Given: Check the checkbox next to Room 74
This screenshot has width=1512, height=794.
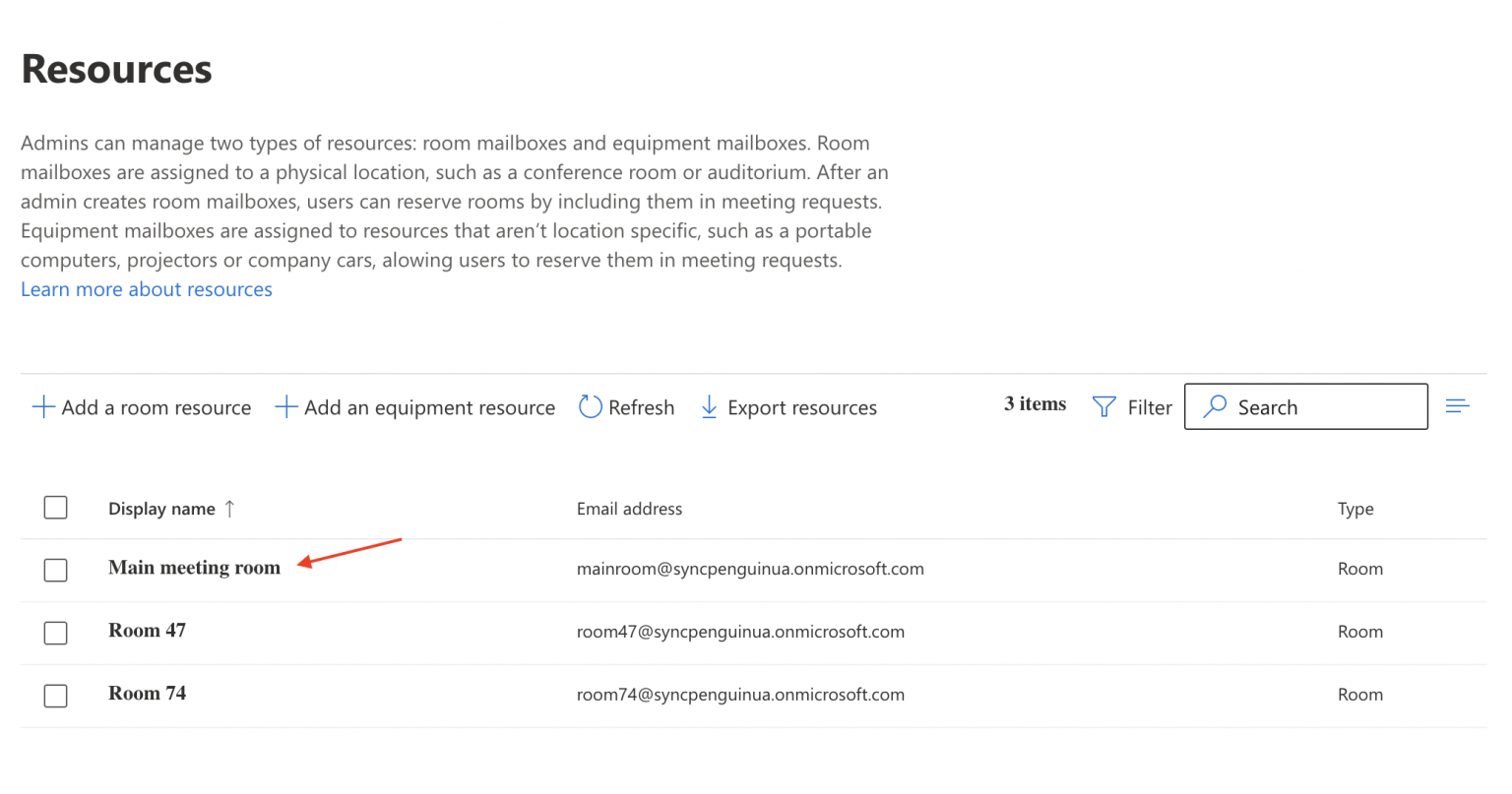Looking at the screenshot, I should pyautogui.click(x=55, y=696).
